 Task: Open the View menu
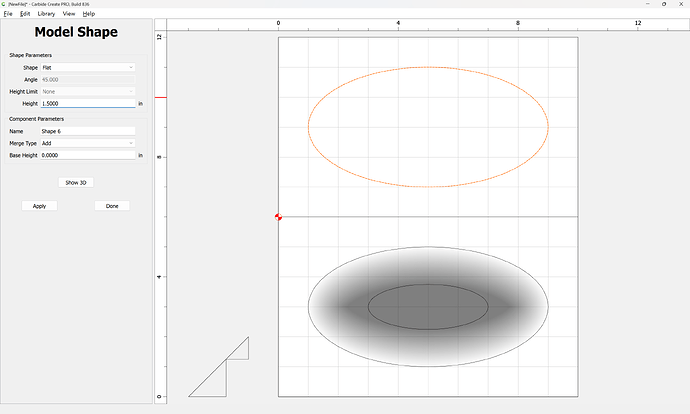tap(68, 14)
